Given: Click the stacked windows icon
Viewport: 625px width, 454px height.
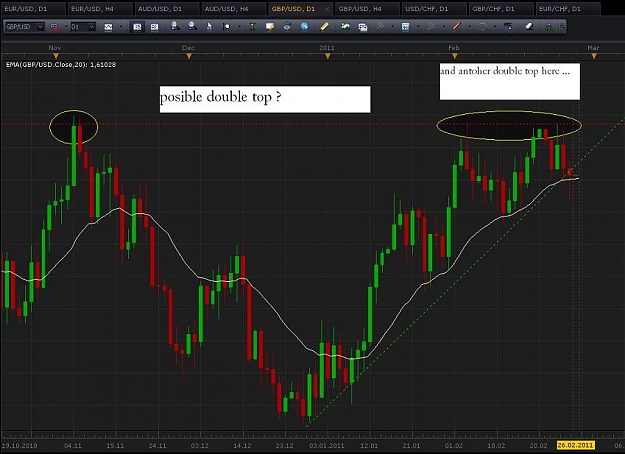Looking at the screenshot, I should [363, 27].
